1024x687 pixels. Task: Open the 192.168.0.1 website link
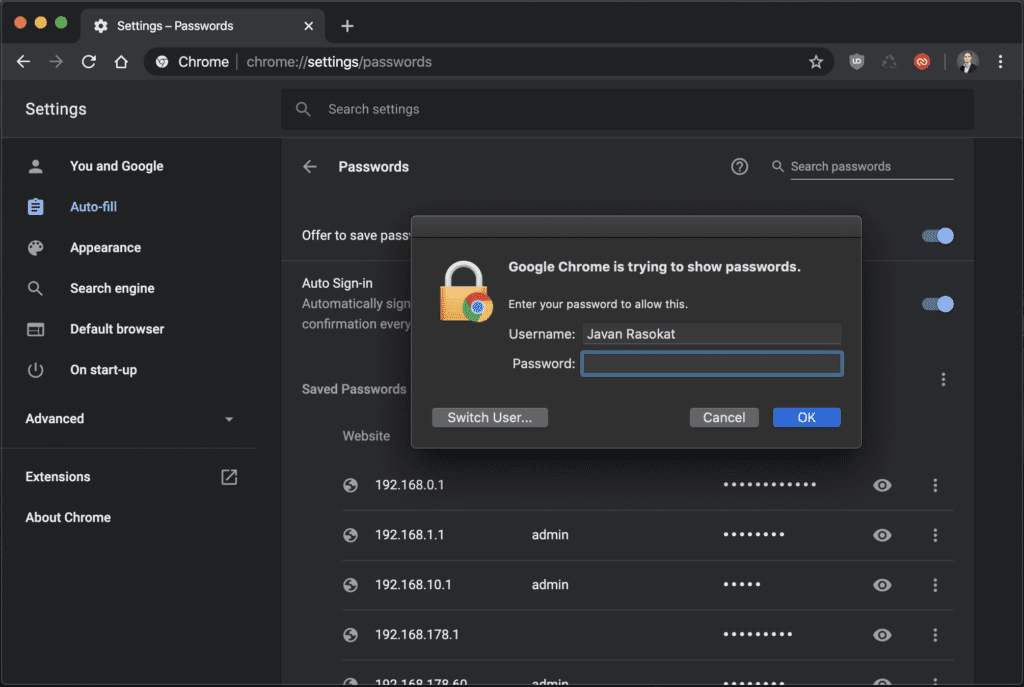tap(409, 485)
